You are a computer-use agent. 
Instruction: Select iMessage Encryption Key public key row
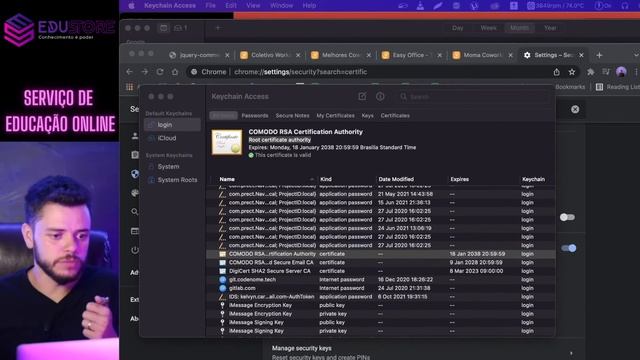coord(380,305)
